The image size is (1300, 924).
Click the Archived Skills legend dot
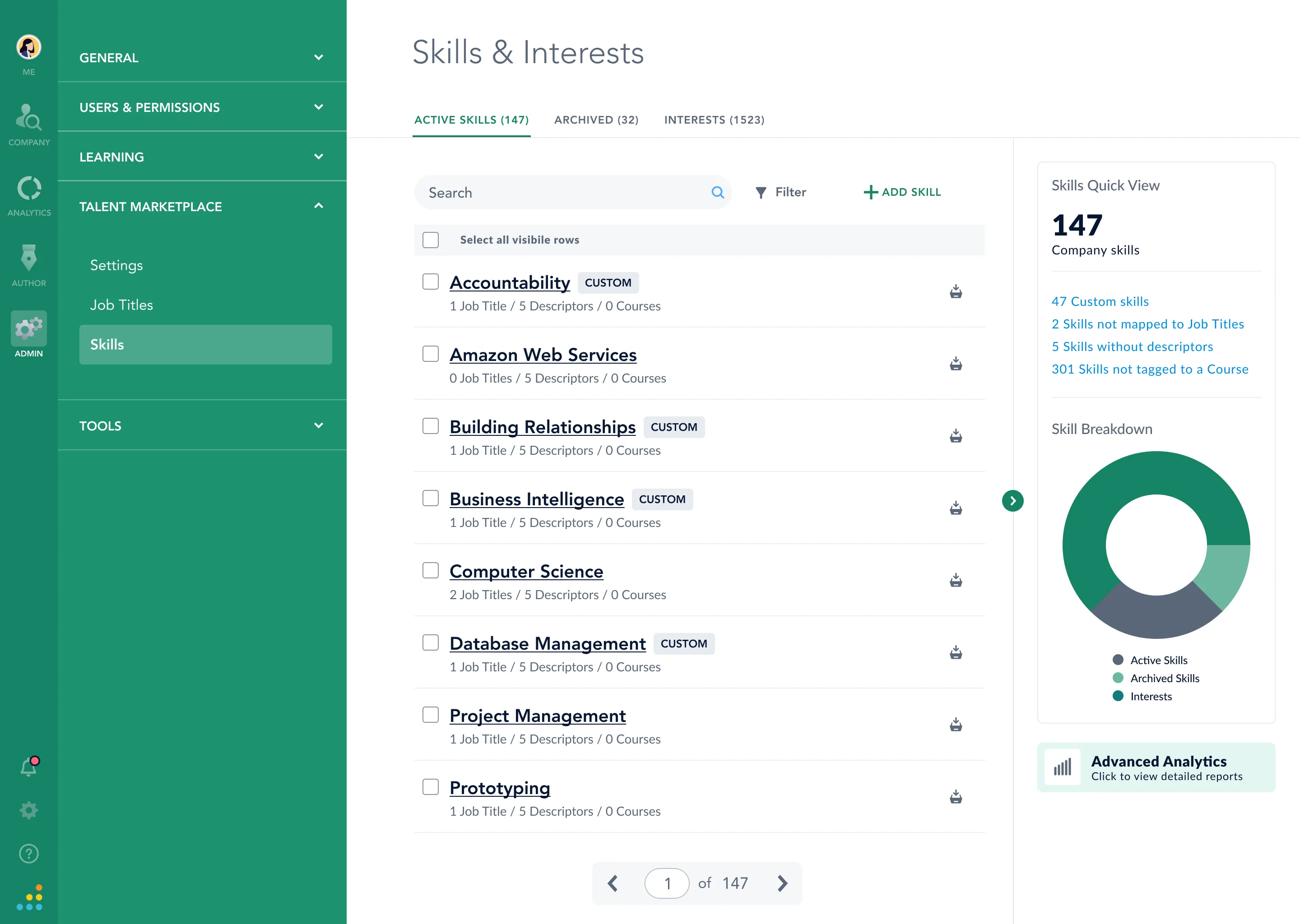point(1118,678)
